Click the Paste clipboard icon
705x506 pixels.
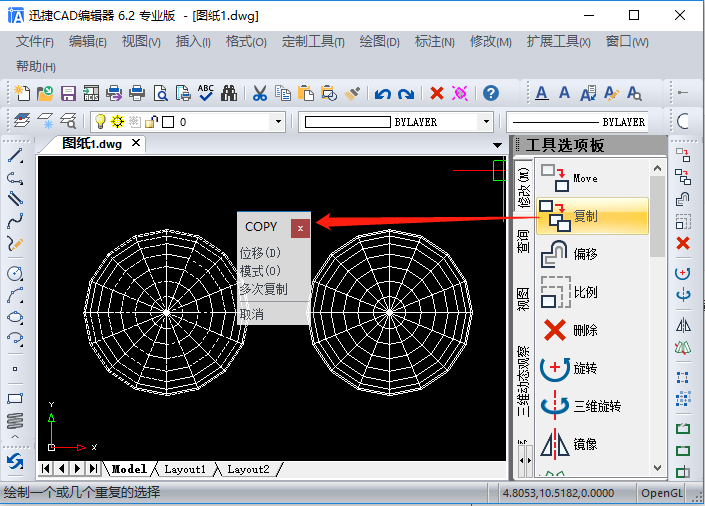tap(306, 93)
